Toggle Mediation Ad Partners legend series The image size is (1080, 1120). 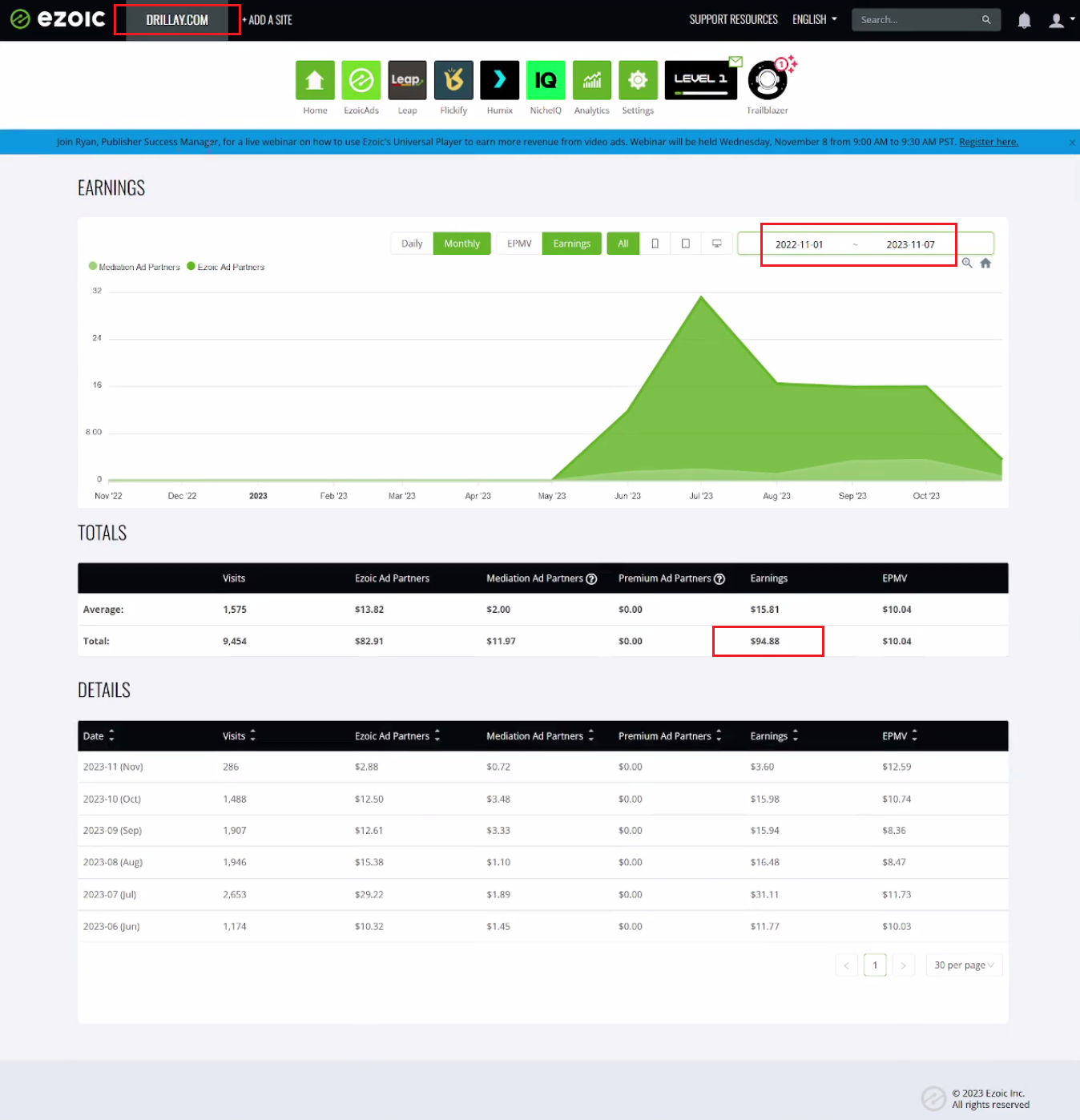pos(135,267)
